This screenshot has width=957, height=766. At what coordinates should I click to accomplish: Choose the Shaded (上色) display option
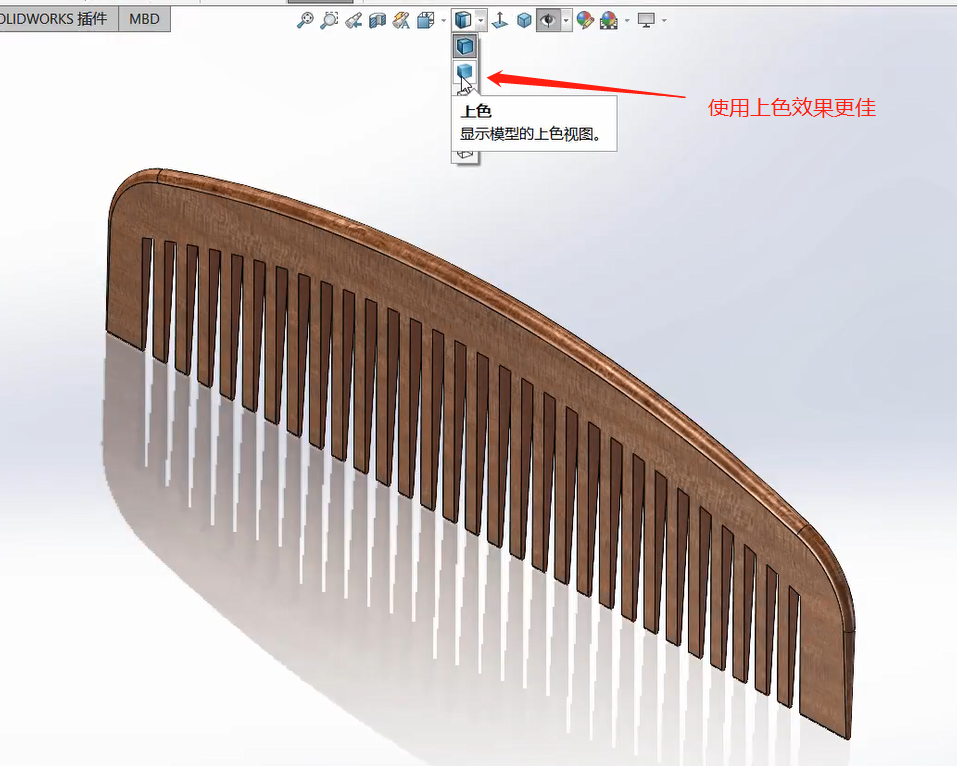pos(465,72)
